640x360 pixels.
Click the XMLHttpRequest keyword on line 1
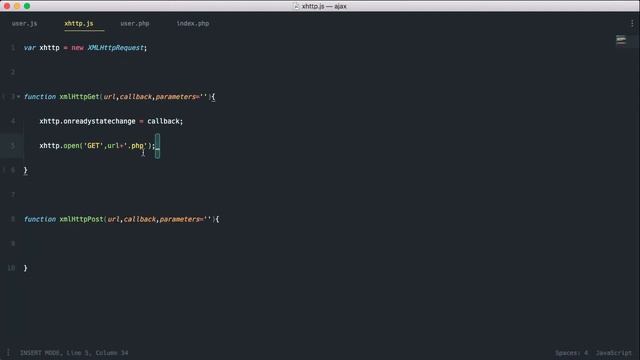tap(116, 48)
